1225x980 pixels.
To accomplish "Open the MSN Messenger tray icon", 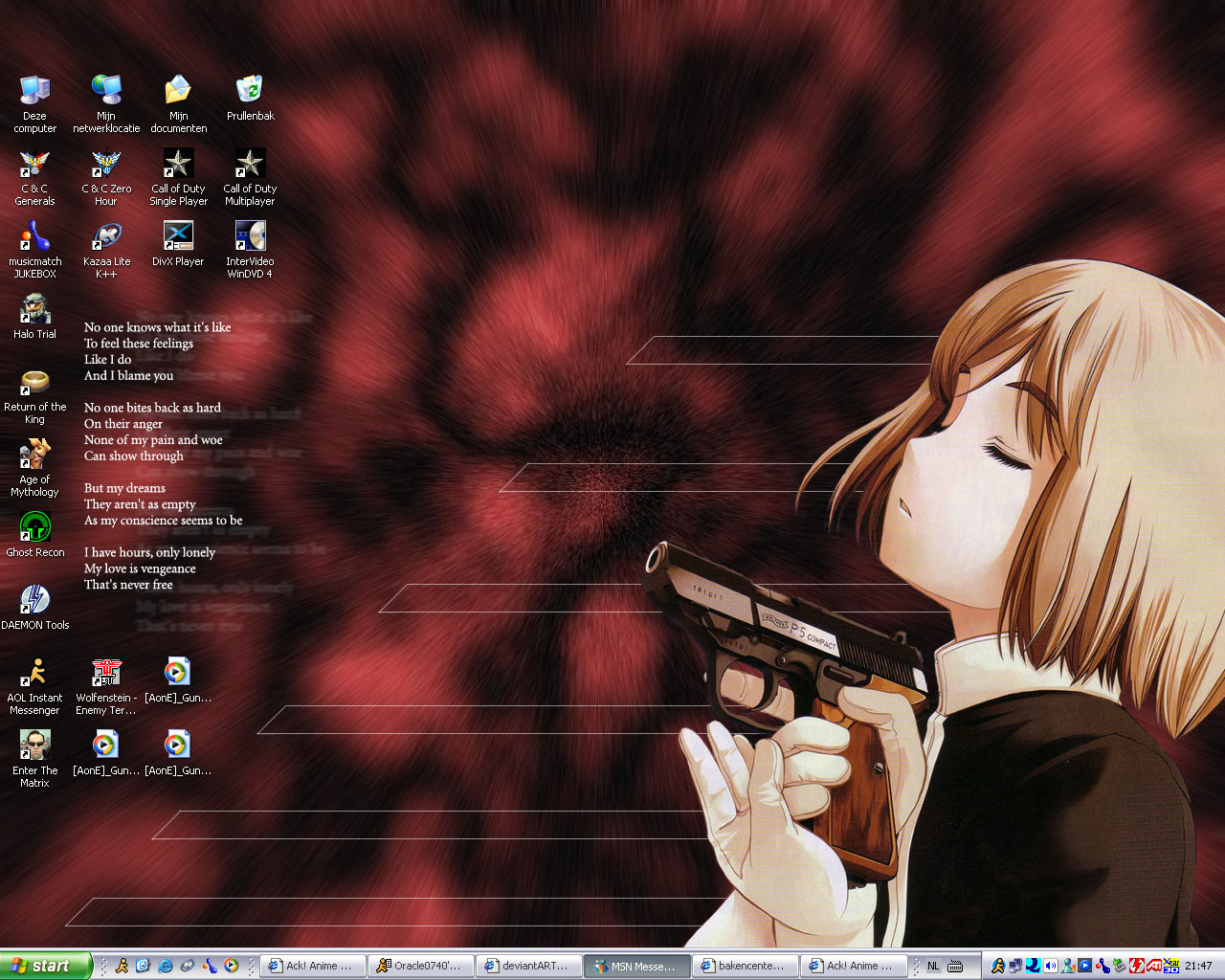I will 1067,966.
